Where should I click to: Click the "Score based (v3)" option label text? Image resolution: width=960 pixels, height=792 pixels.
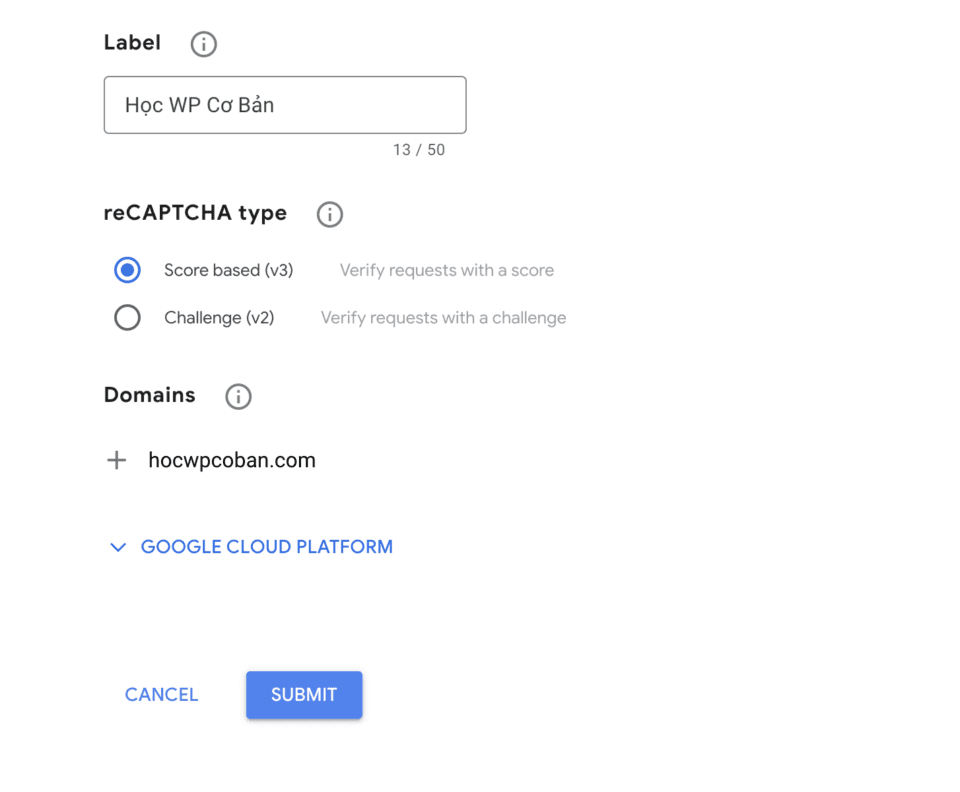[x=228, y=270]
